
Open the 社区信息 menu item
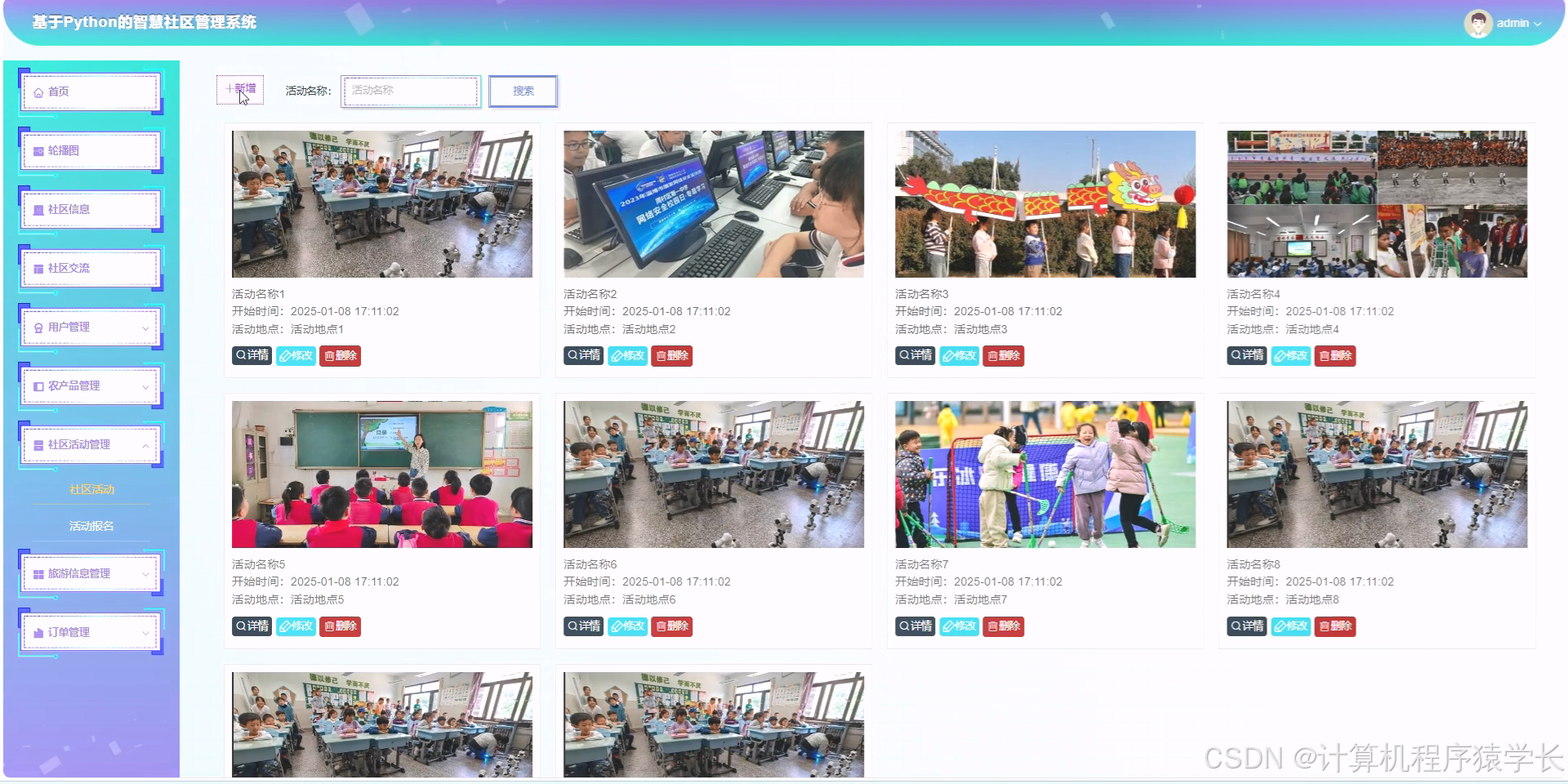coord(91,210)
